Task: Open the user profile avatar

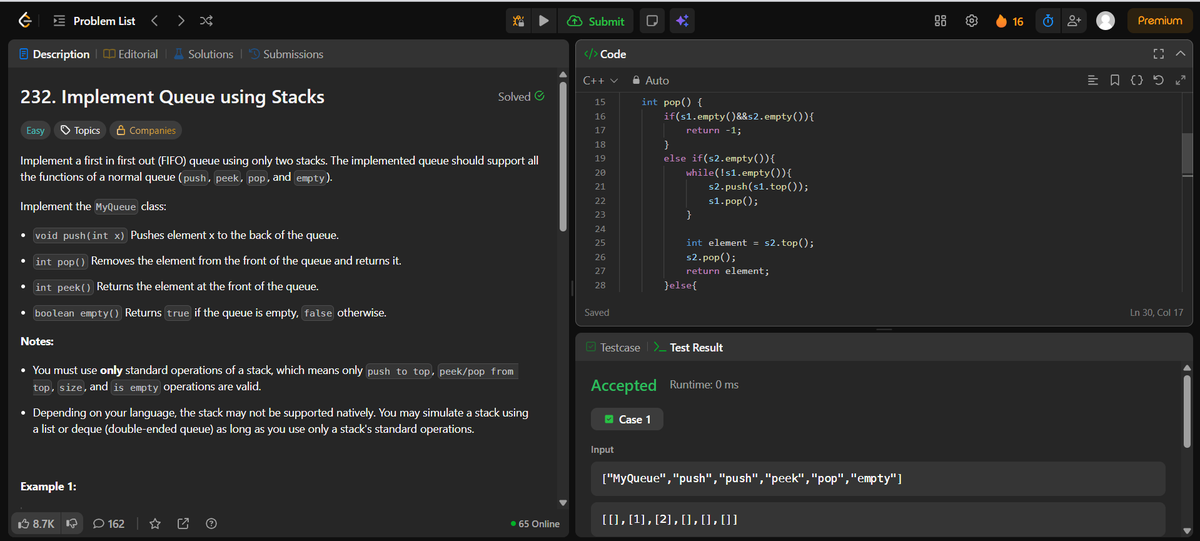Action: (1105, 21)
